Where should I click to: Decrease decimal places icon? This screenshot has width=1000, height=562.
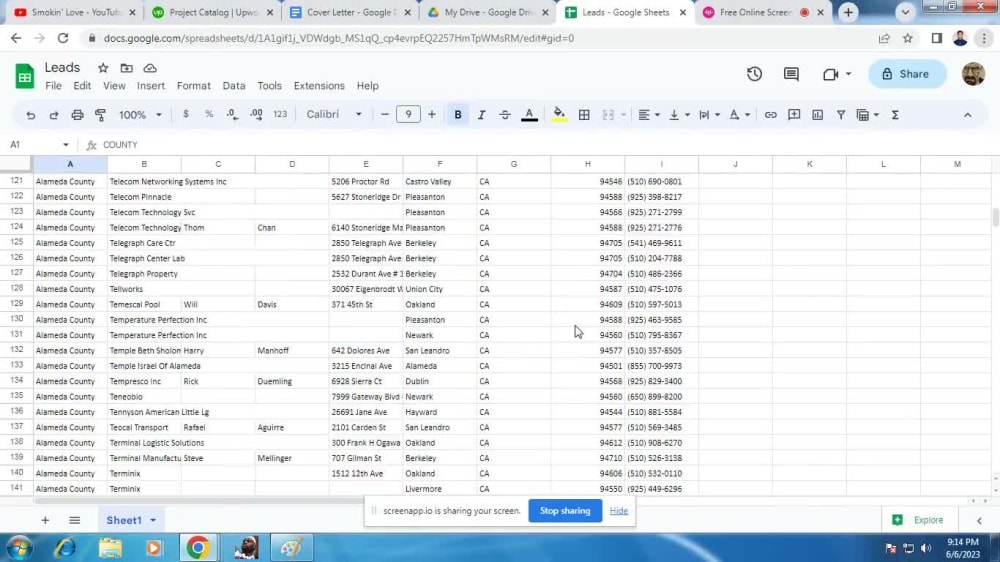point(232,115)
